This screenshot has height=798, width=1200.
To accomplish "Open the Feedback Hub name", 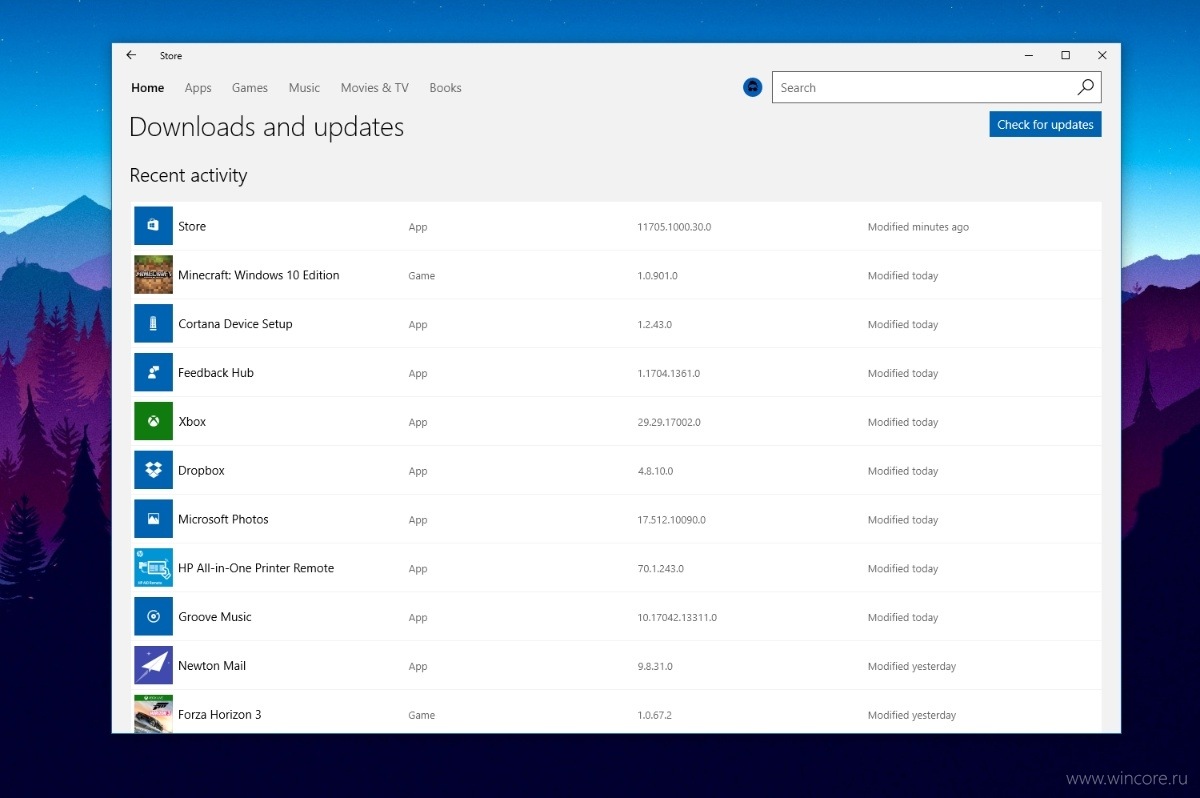I will tap(216, 373).
